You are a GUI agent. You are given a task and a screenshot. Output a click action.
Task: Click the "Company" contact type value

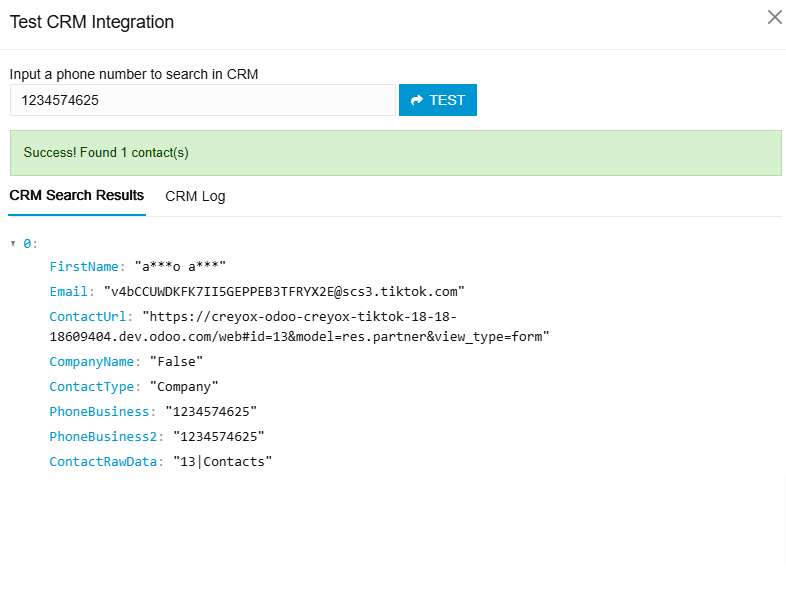[x=184, y=386]
